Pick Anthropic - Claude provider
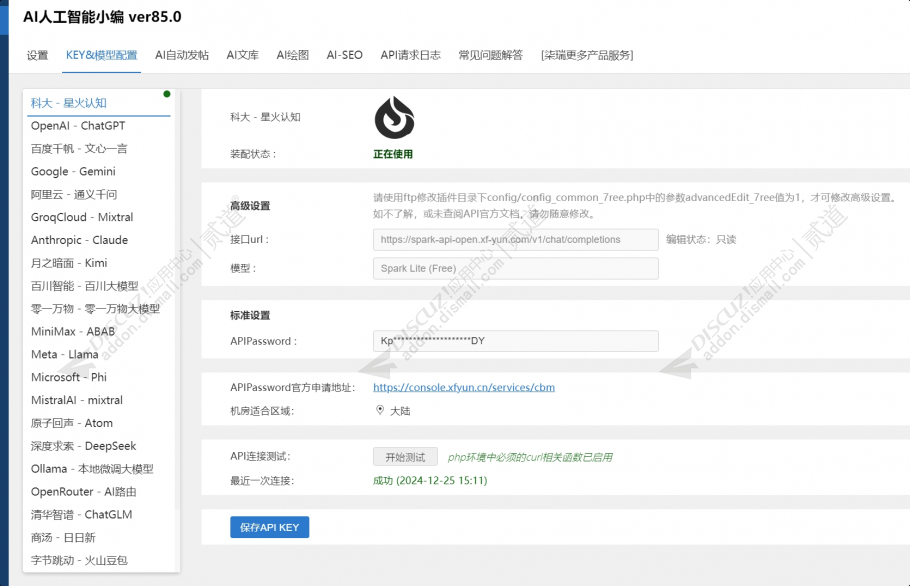 tap(79, 240)
